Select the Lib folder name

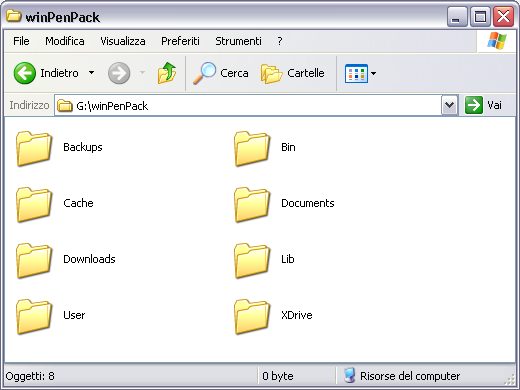(288, 259)
